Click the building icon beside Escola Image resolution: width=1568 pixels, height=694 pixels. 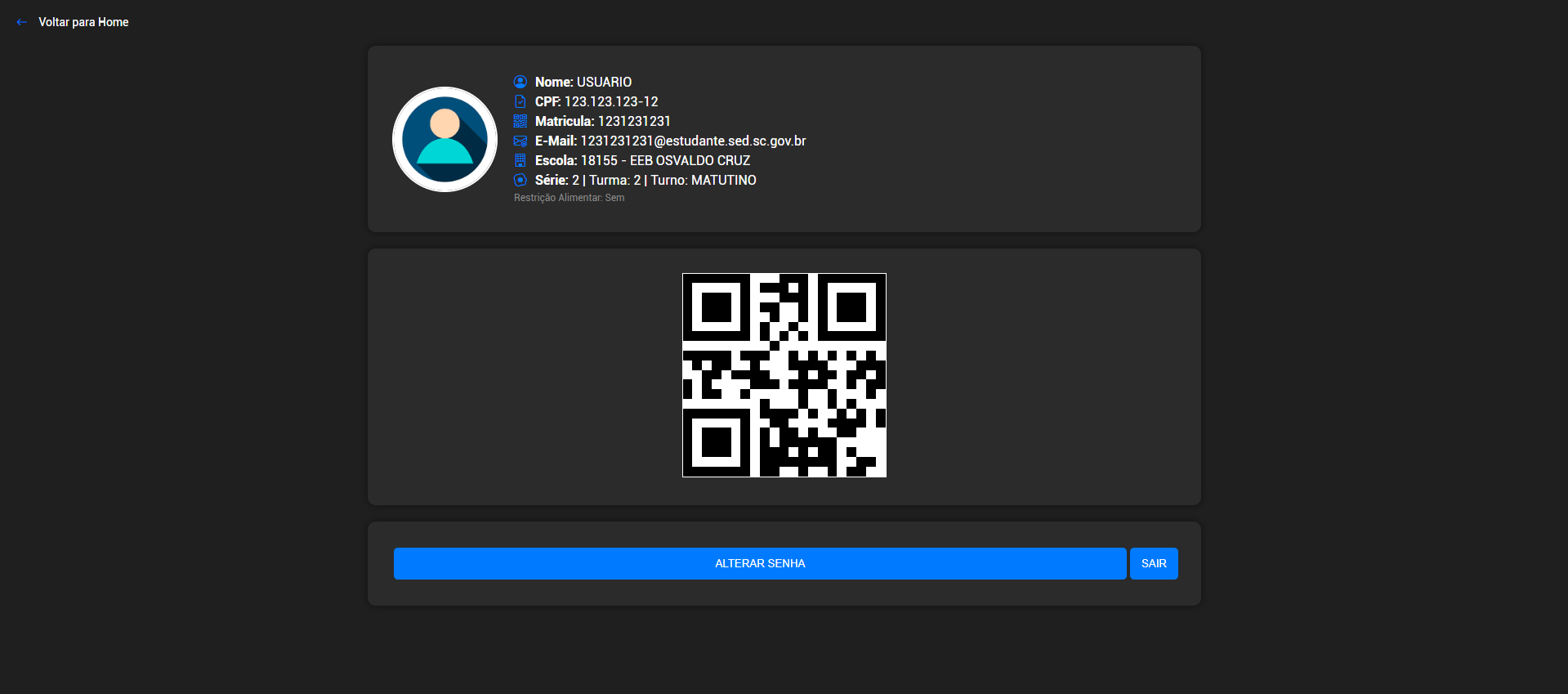click(520, 160)
